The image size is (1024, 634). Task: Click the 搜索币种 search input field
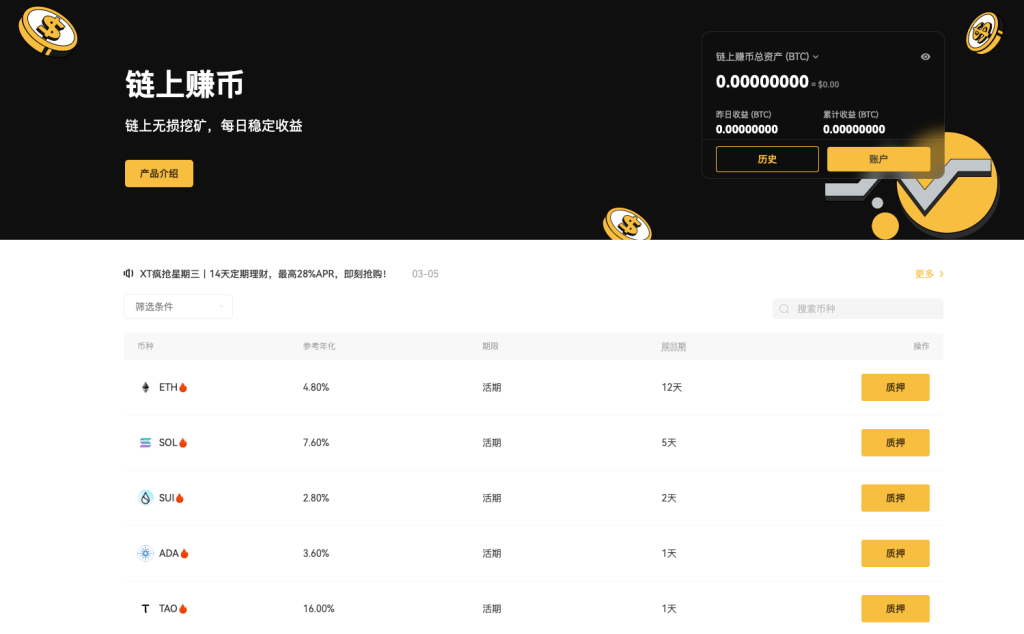click(857, 308)
